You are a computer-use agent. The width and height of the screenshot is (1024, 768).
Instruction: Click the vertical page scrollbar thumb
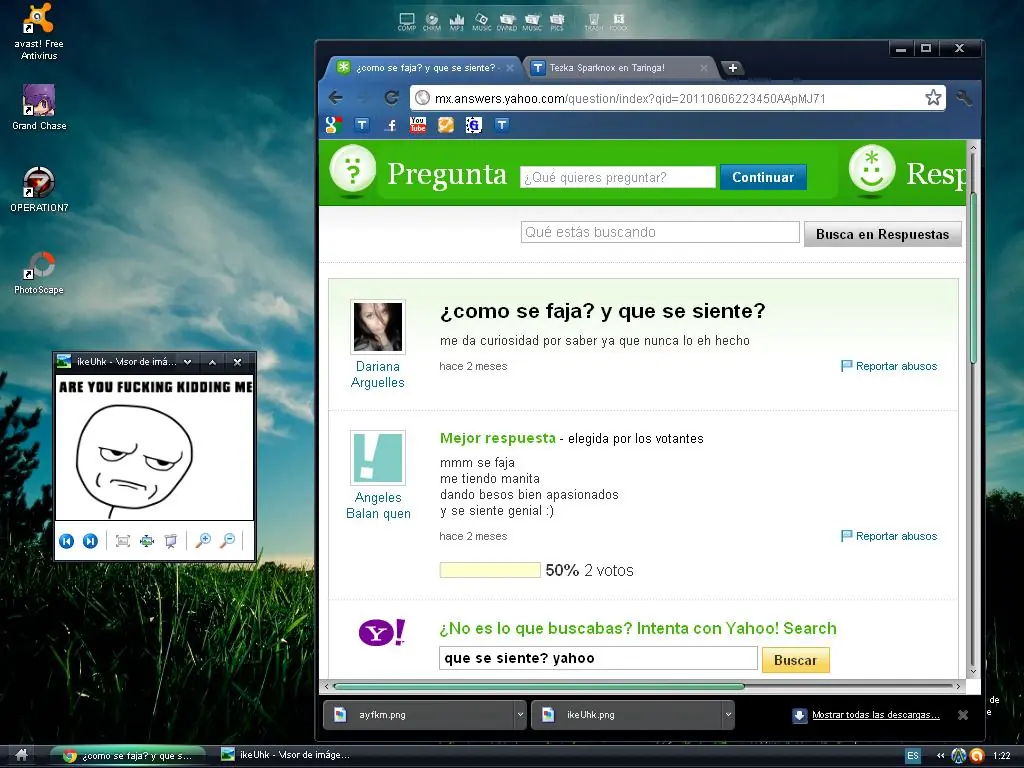coord(973,280)
